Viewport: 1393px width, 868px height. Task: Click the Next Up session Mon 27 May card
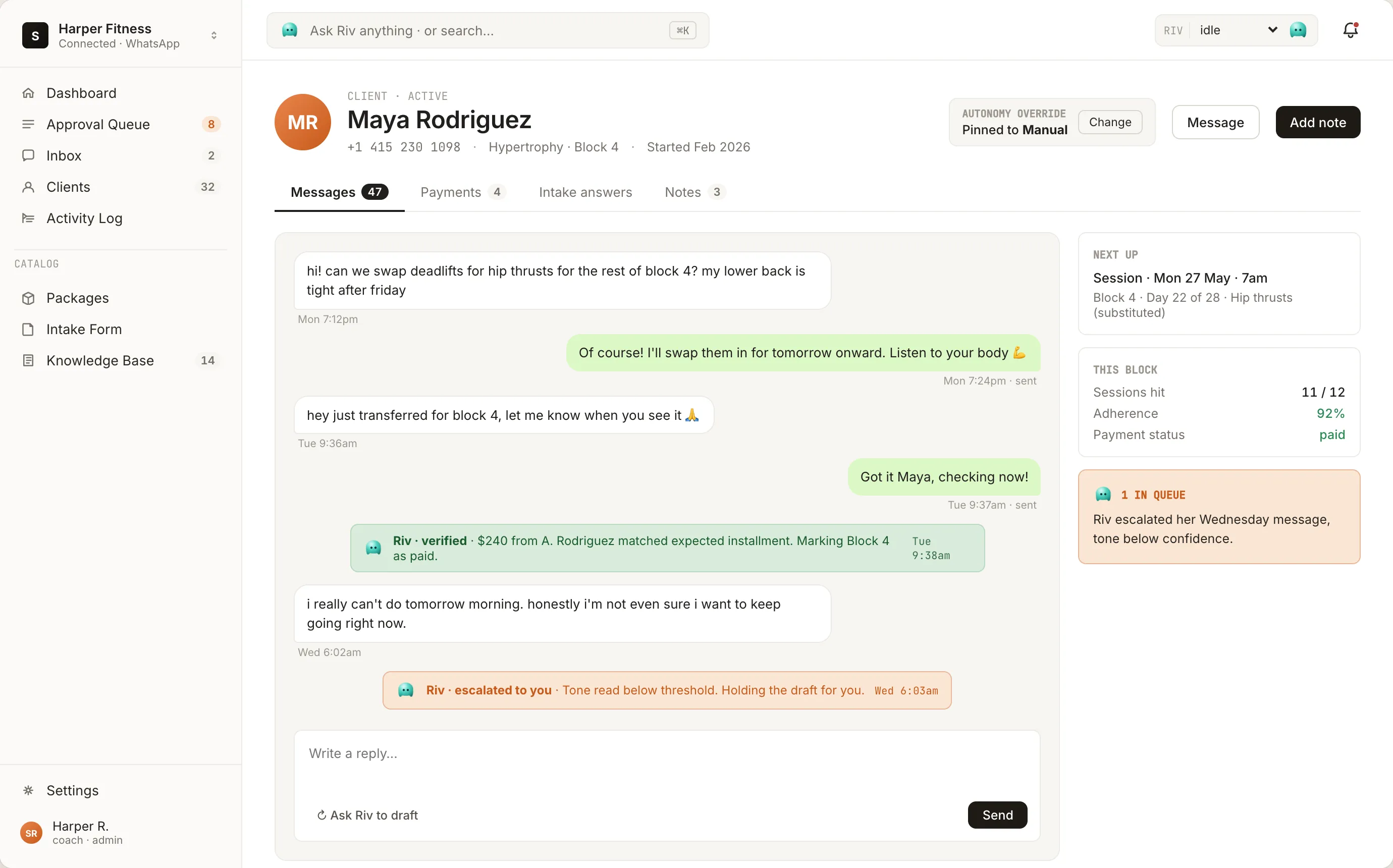[1219, 284]
